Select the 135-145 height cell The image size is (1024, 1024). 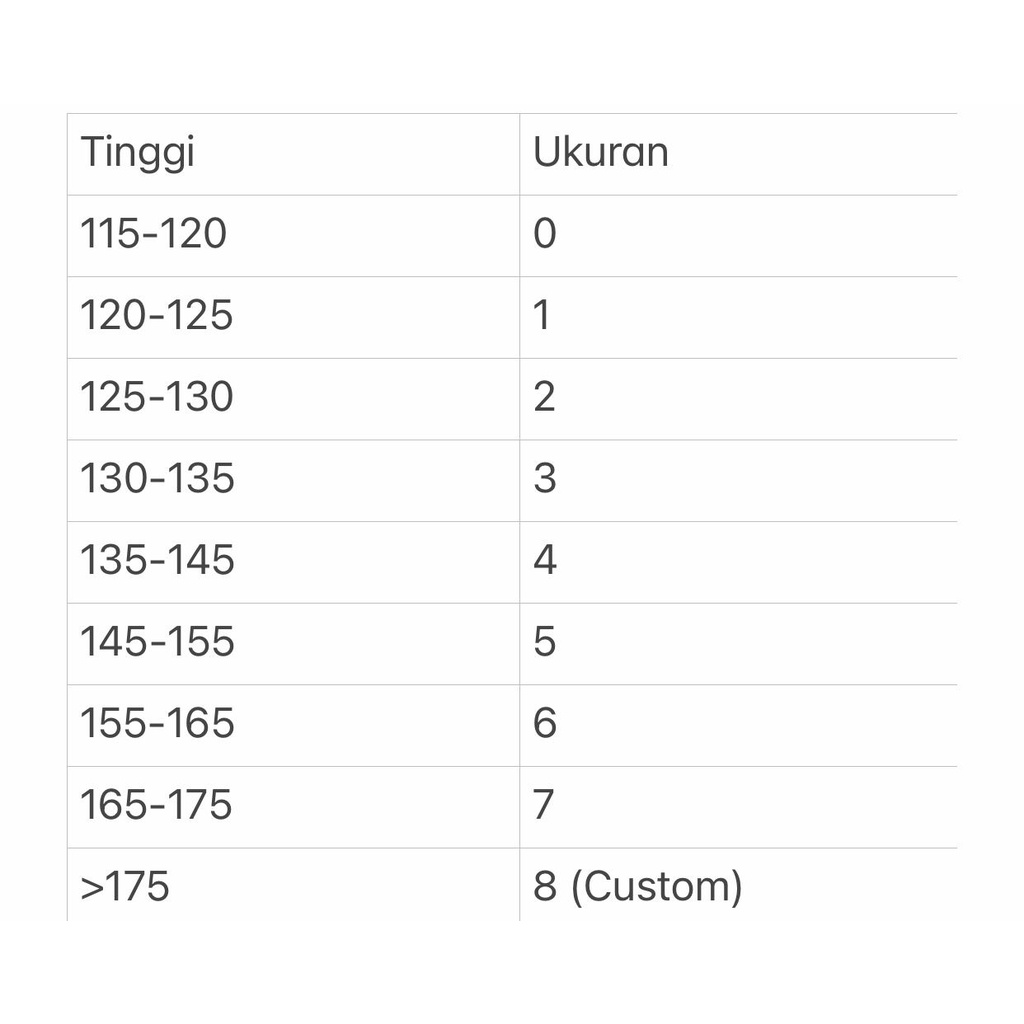pos(158,561)
